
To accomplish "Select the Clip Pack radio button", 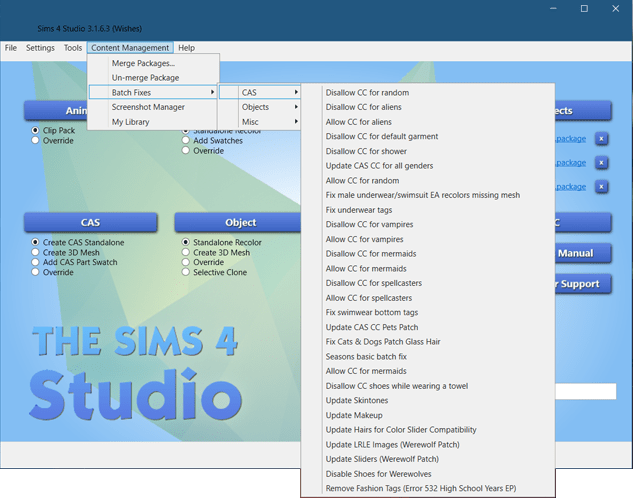I will pos(35,130).
